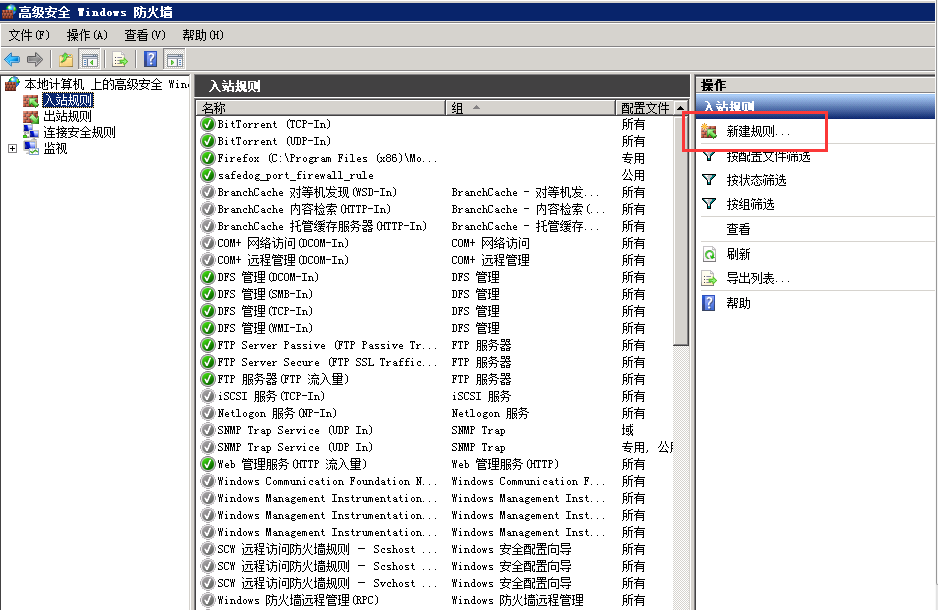The height and width of the screenshot is (610, 938).
Task: Open the 查看 menu
Action: [x=144, y=35]
